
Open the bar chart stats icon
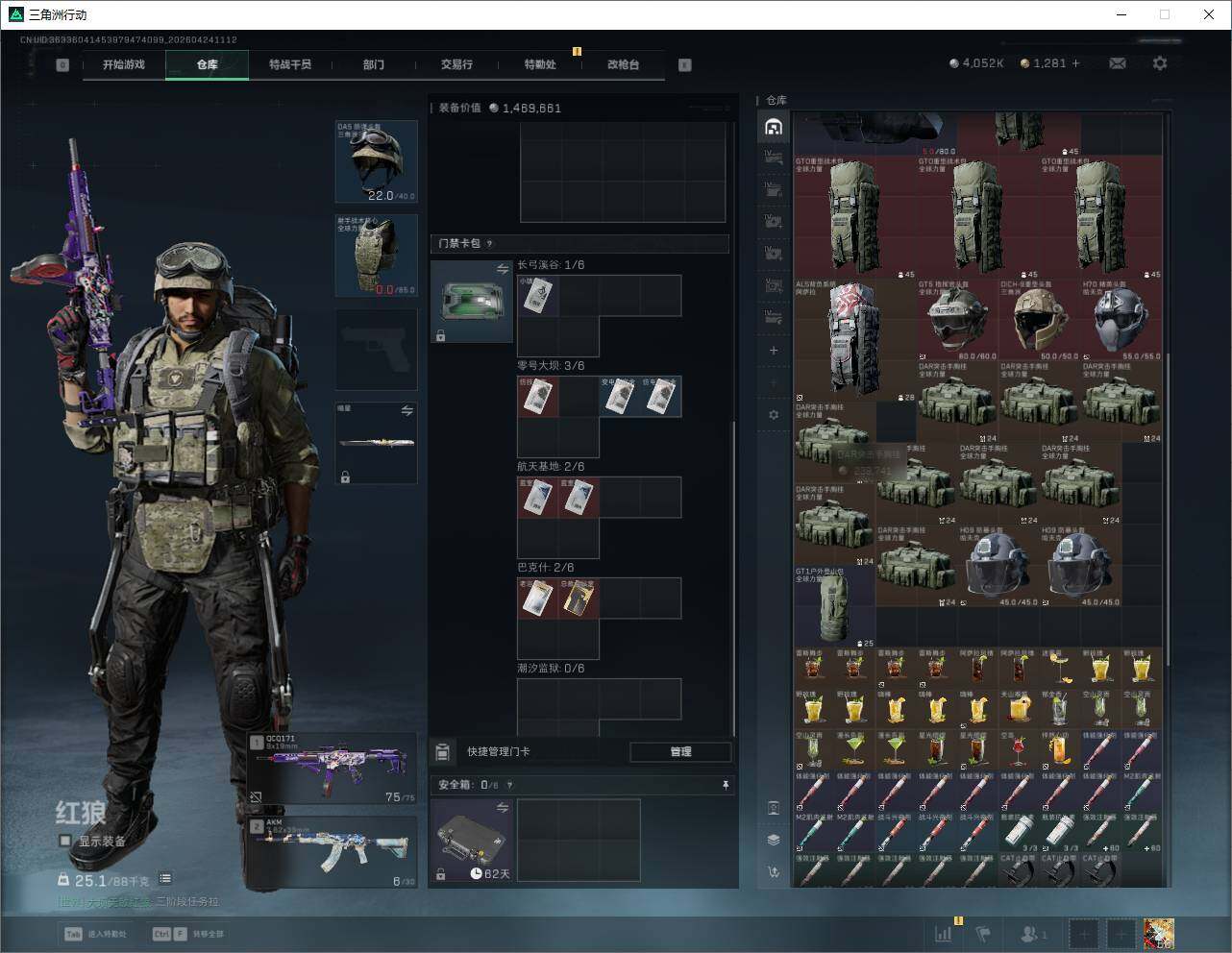point(944,933)
